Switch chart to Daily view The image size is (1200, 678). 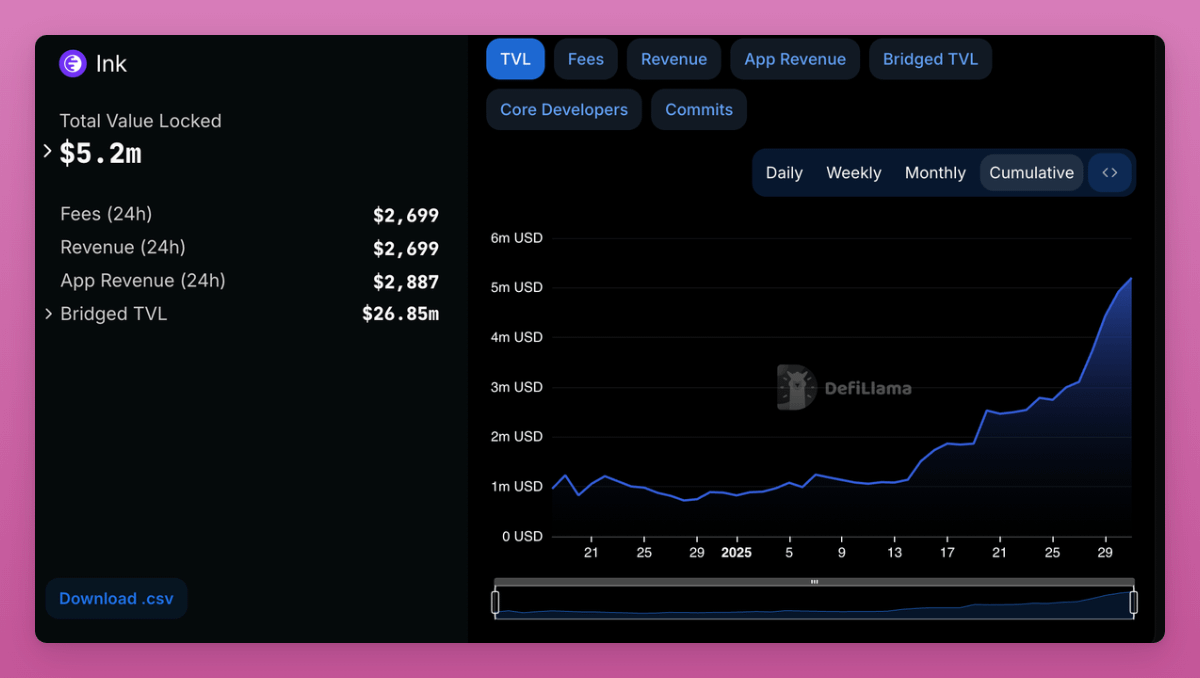[784, 173]
